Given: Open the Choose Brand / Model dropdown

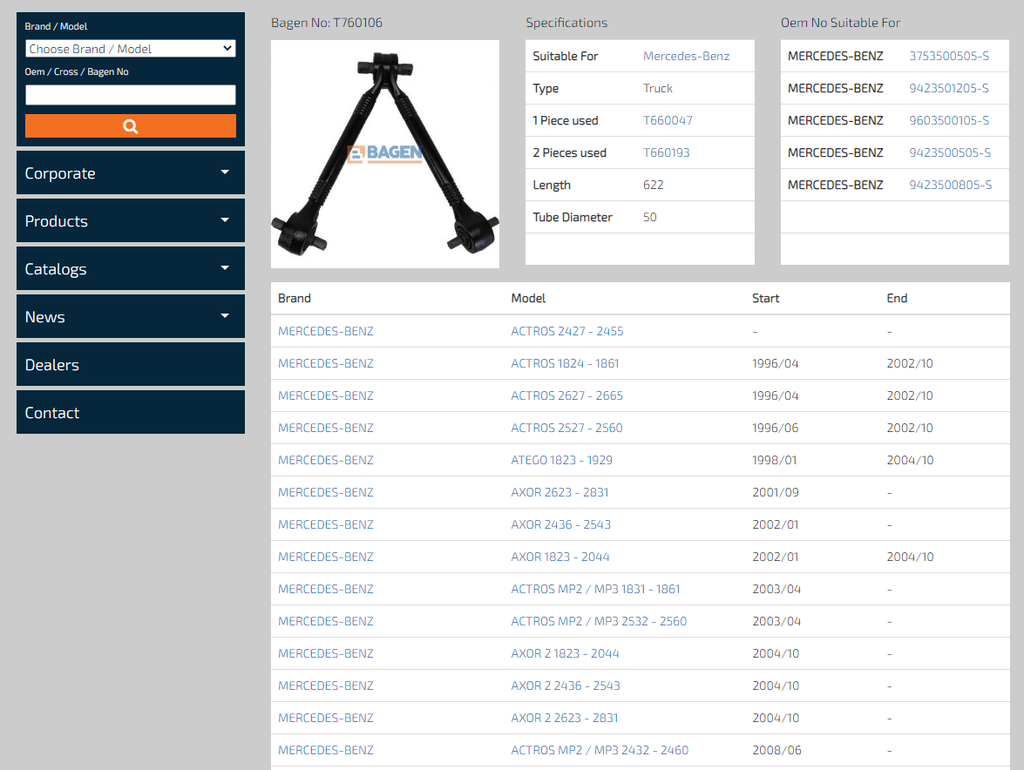Looking at the screenshot, I should [130, 48].
